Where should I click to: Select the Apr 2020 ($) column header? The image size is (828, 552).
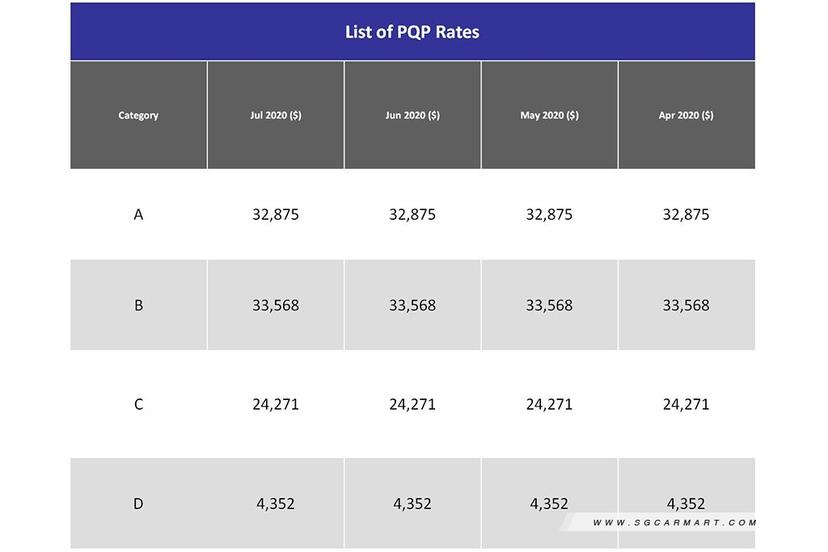(x=686, y=115)
